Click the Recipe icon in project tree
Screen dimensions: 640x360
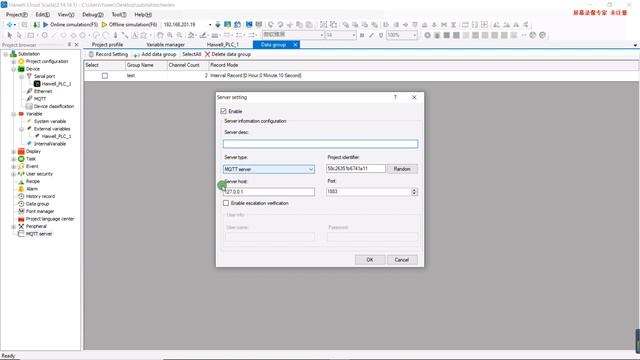[21, 181]
